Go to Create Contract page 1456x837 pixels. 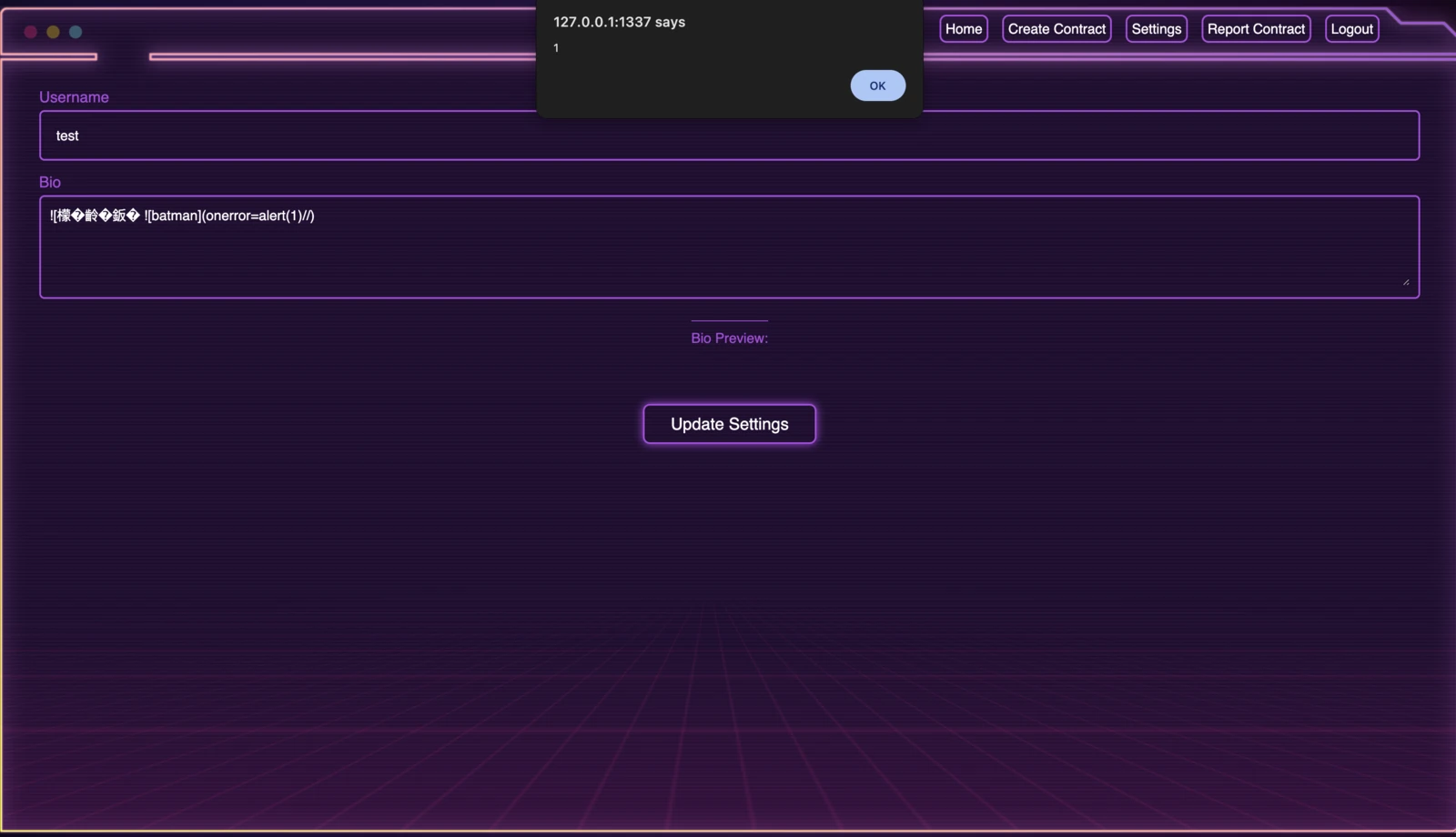1057,29
